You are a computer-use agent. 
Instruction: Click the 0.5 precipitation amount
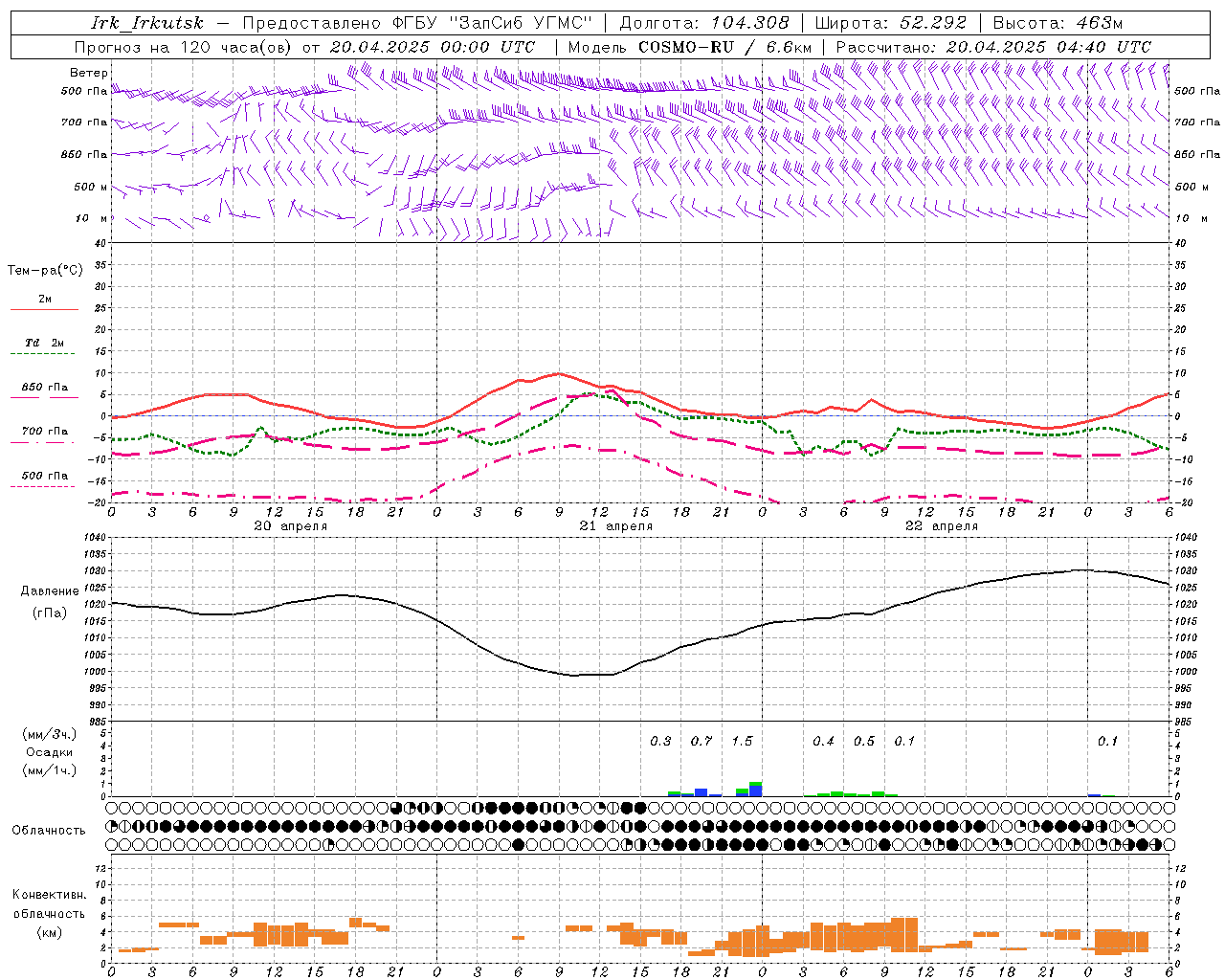click(864, 741)
